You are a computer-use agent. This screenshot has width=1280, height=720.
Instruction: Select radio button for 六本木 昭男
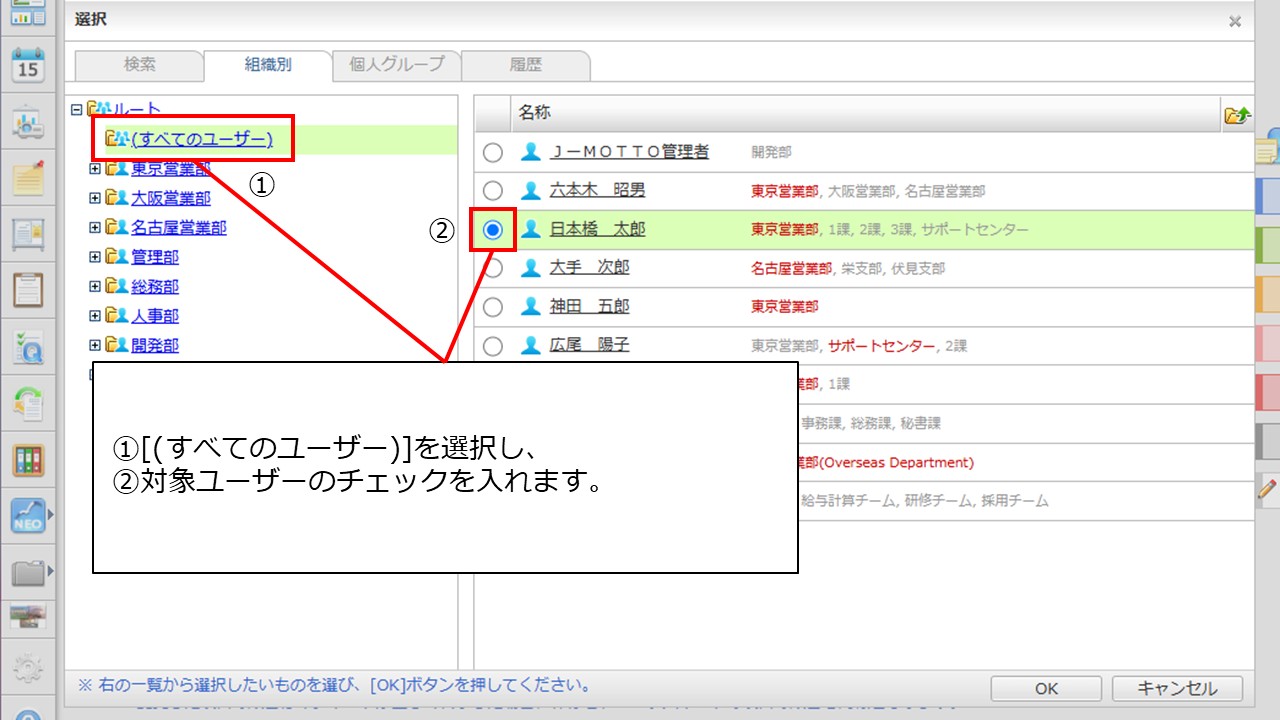tap(493, 191)
